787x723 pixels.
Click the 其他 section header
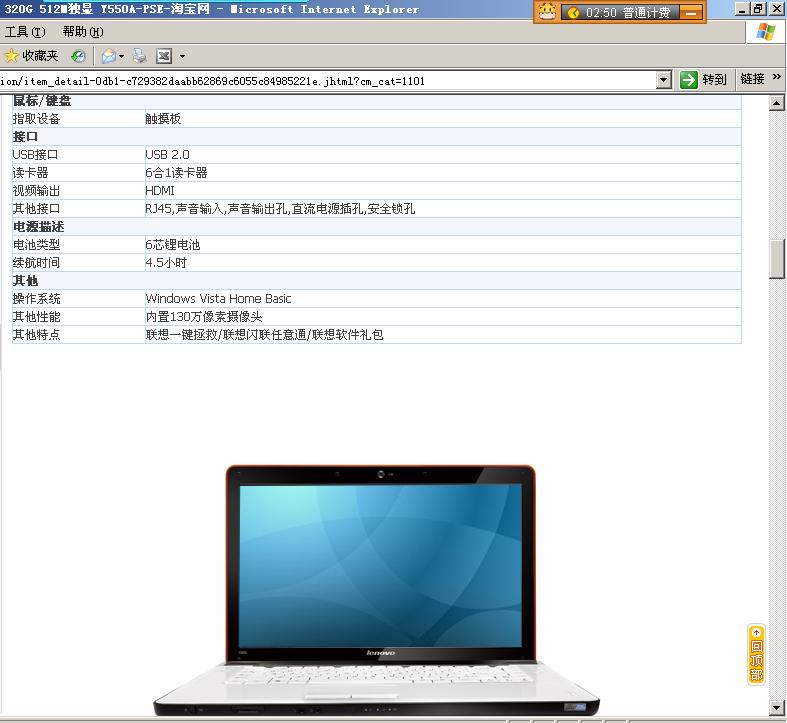point(25,281)
